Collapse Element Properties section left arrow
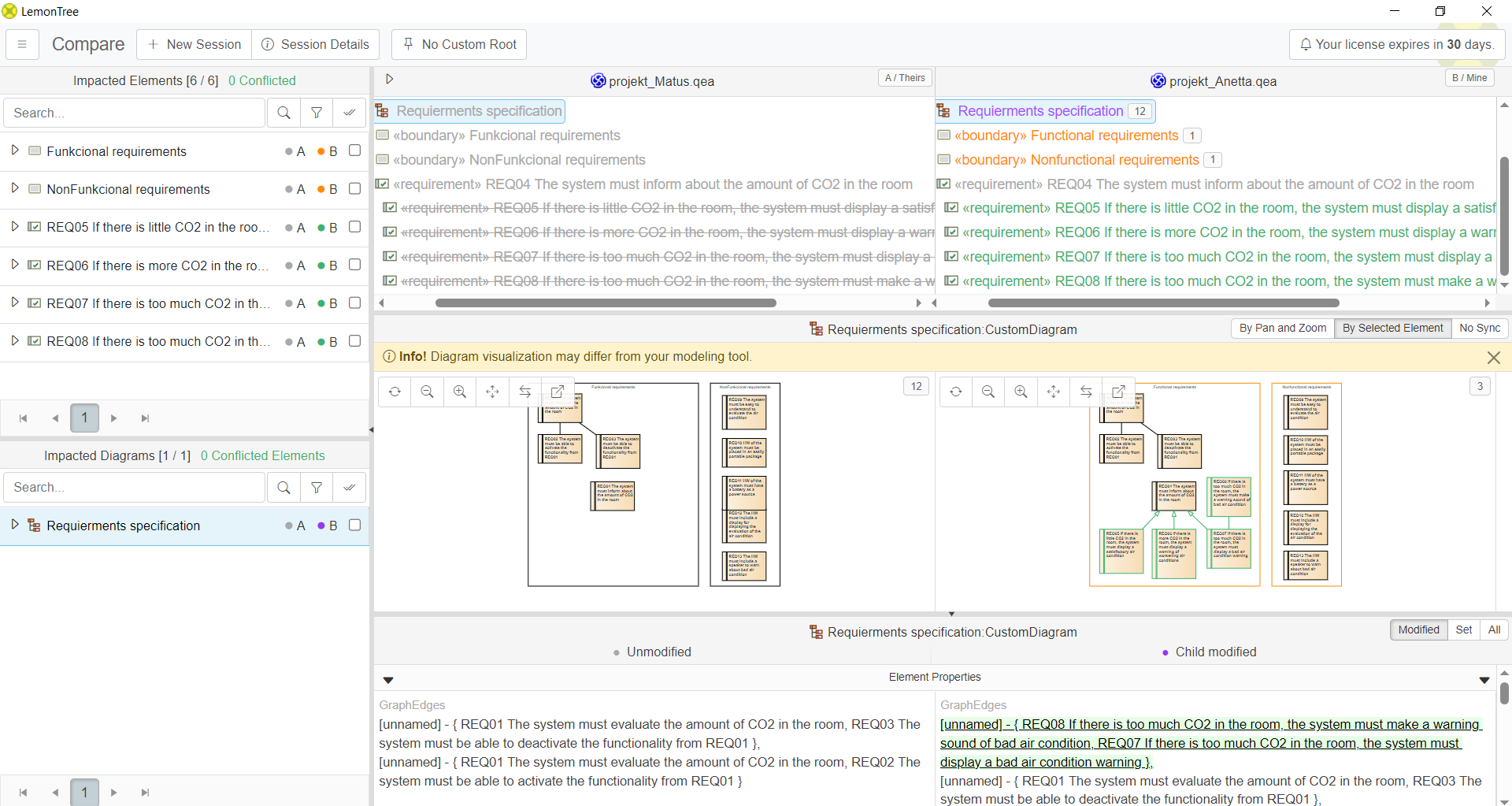This screenshot has height=806, width=1512. pos(388,680)
